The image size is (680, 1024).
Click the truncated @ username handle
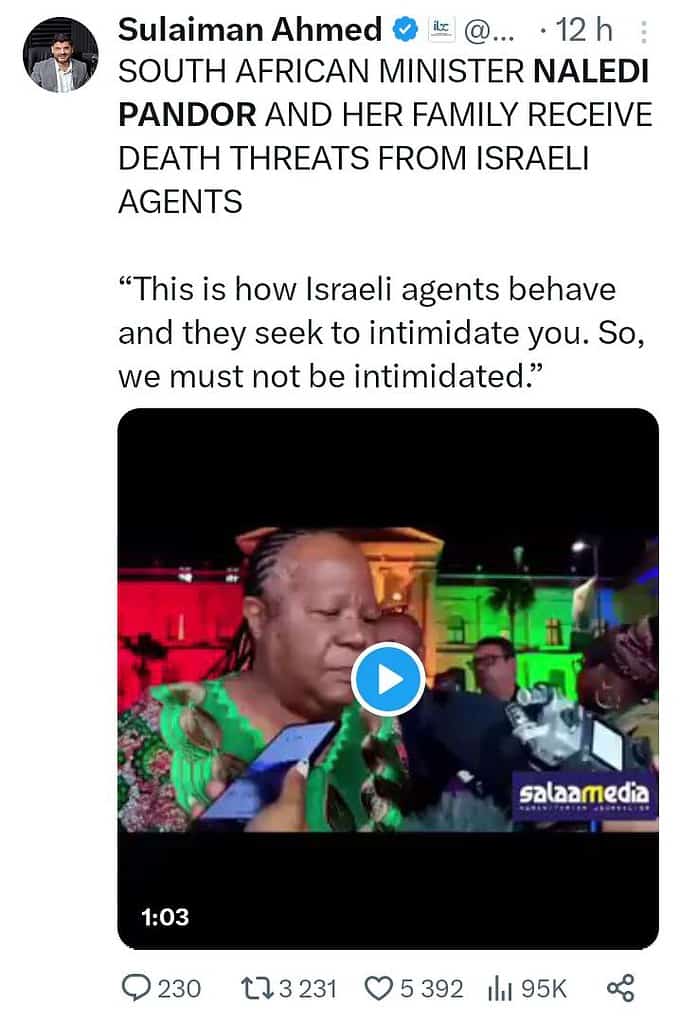point(489,31)
